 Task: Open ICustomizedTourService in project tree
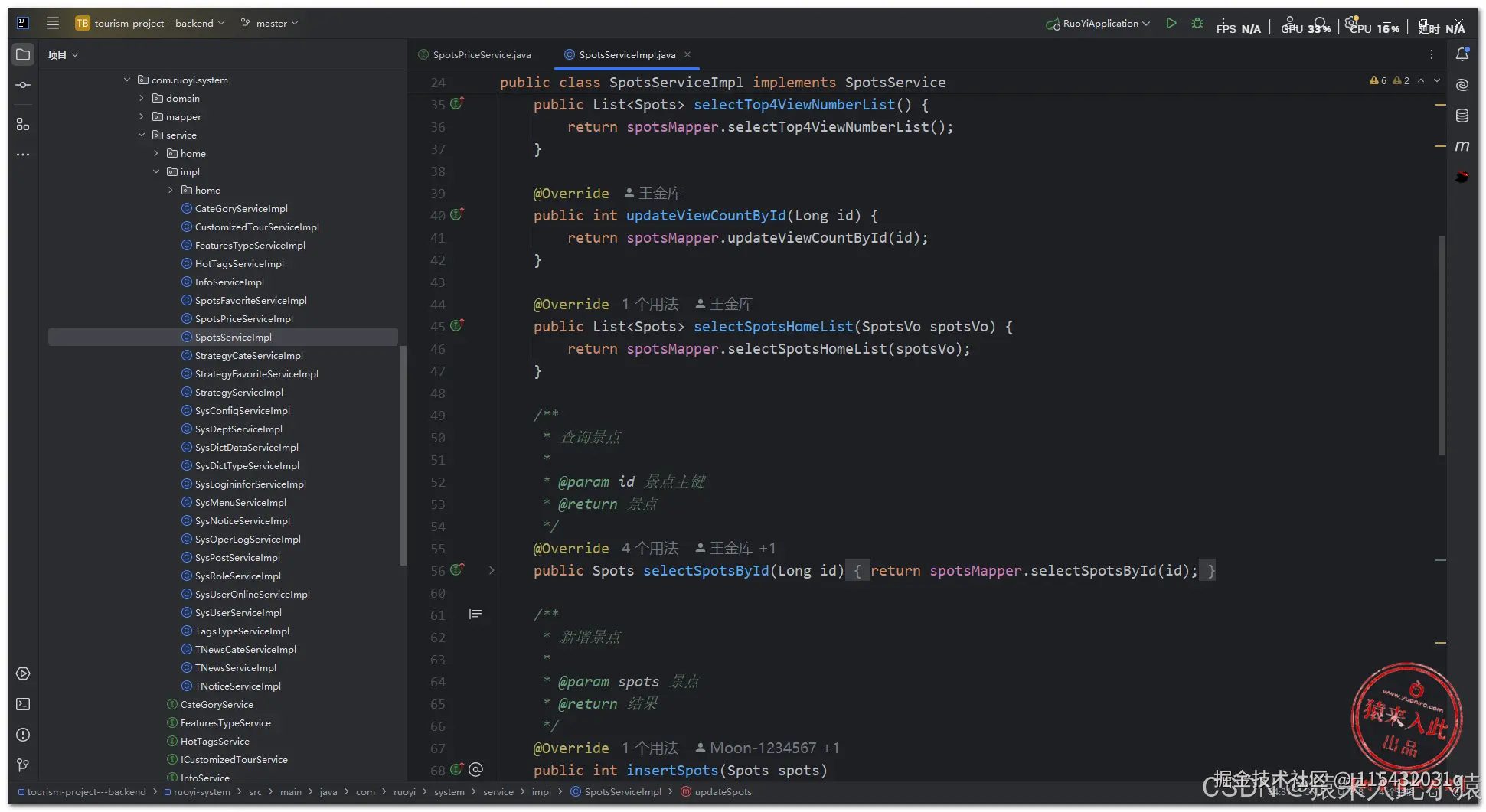pos(234,759)
